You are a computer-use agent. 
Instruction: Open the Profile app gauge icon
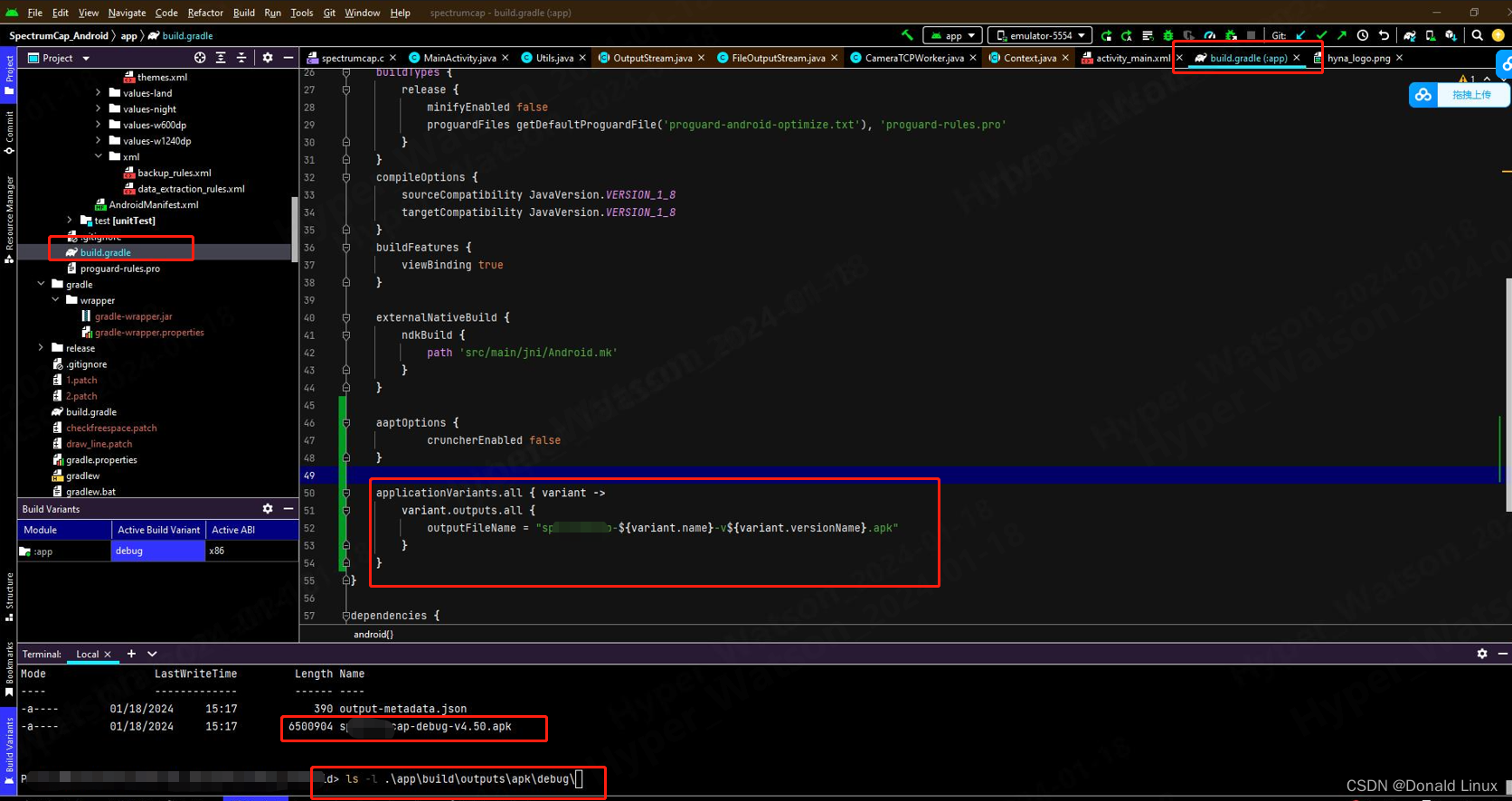[1209, 35]
